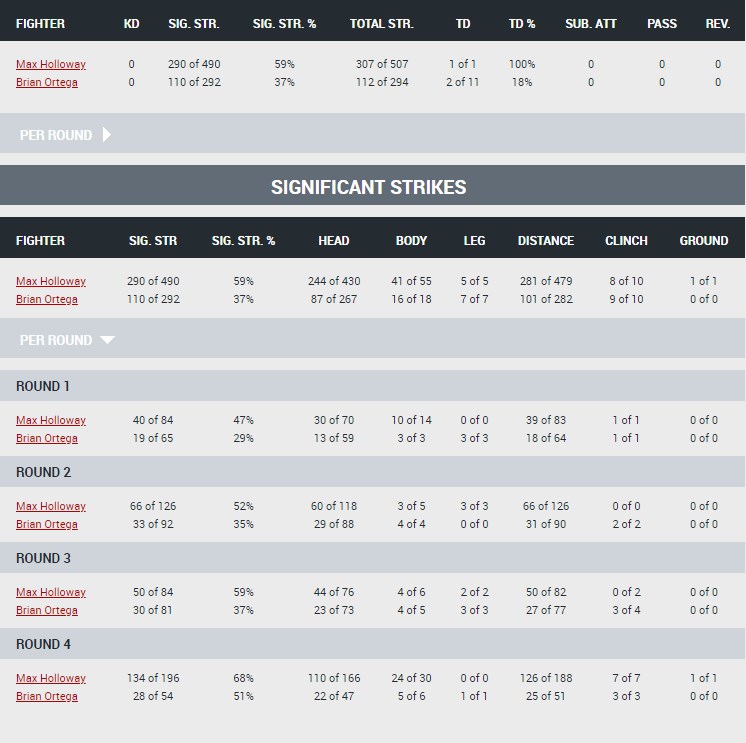Click Max Holloway link under Round 1
This screenshot has width=746, height=743.
[51, 420]
